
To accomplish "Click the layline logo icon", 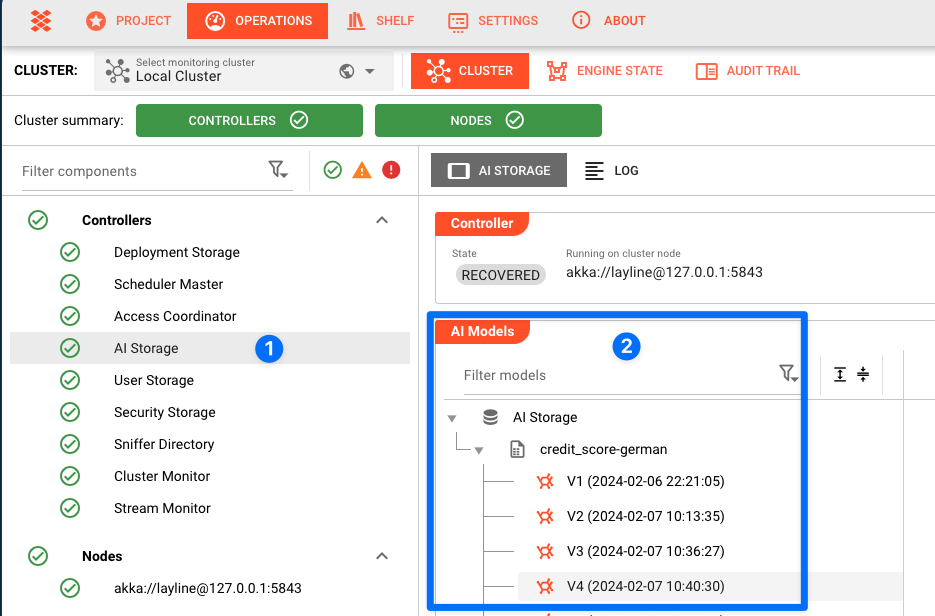I will (x=41, y=20).
